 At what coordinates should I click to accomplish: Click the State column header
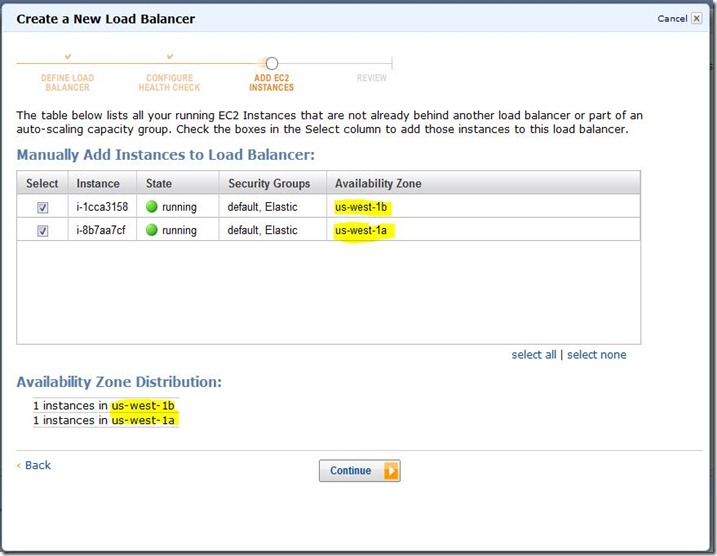pyautogui.click(x=178, y=183)
